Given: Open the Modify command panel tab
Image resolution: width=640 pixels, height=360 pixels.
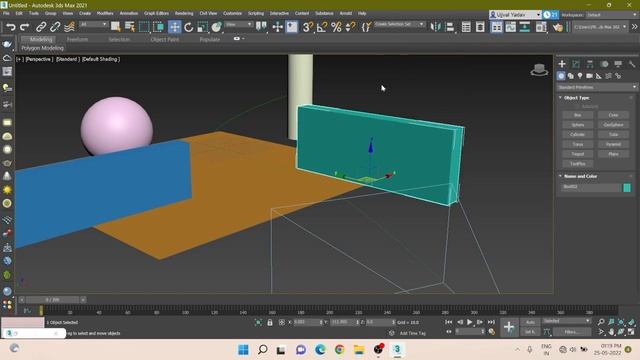Looking at the screenshot, I should click(x=576, y=64).
